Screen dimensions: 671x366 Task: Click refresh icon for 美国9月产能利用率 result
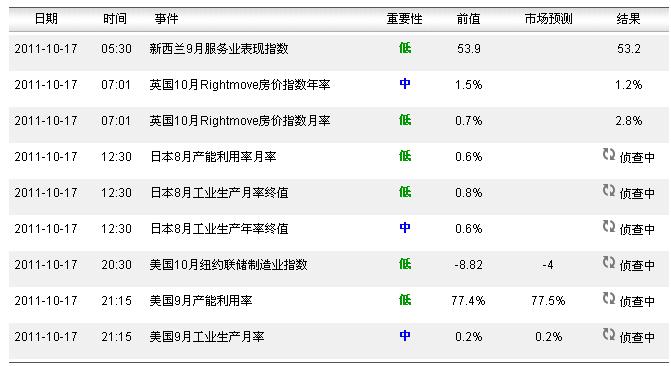coord(609,298)
